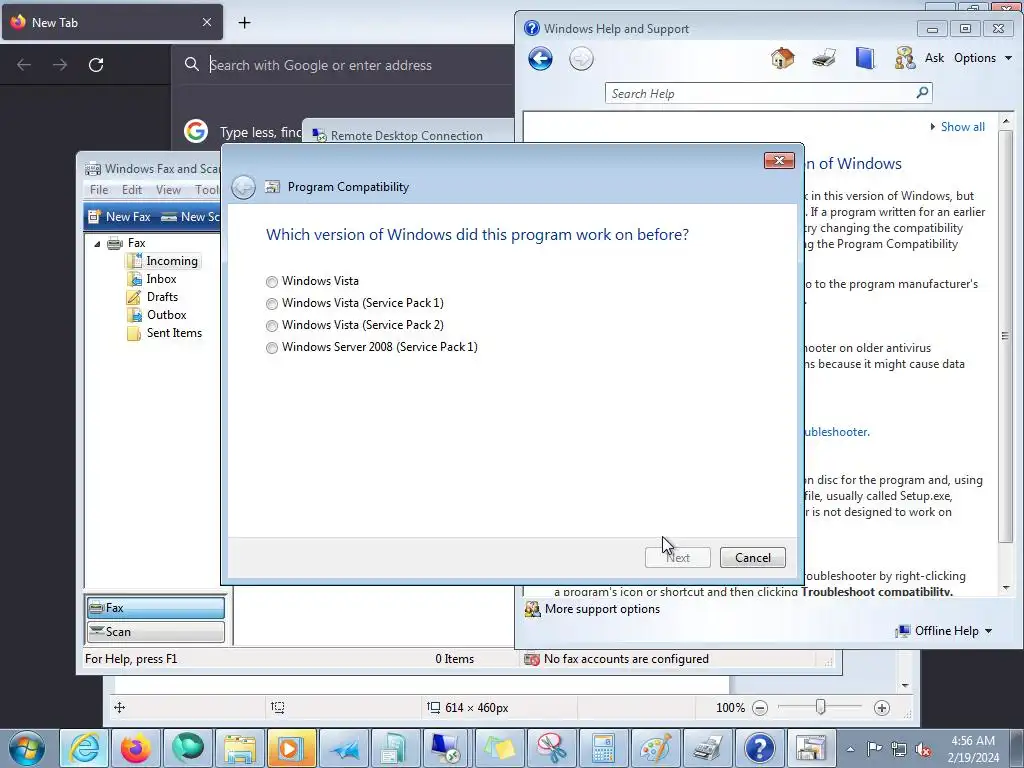Open the Offline Help dropdown
Image resolution: width=1024 pixels, height=768 pixels.
tap(946, 631)
